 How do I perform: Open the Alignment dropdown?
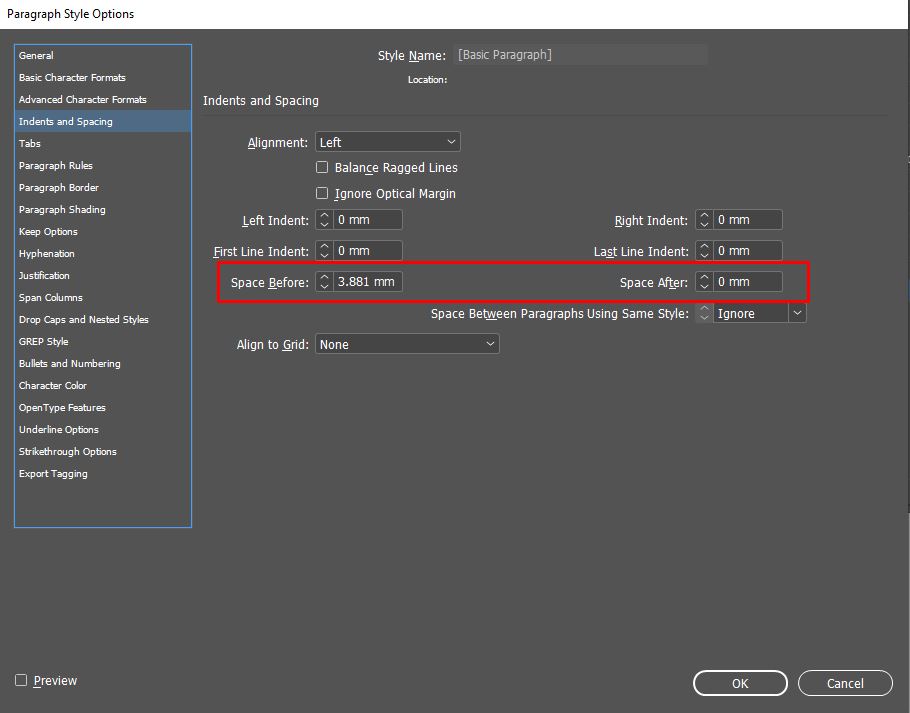pyautogui.click(x=388, y=143)
